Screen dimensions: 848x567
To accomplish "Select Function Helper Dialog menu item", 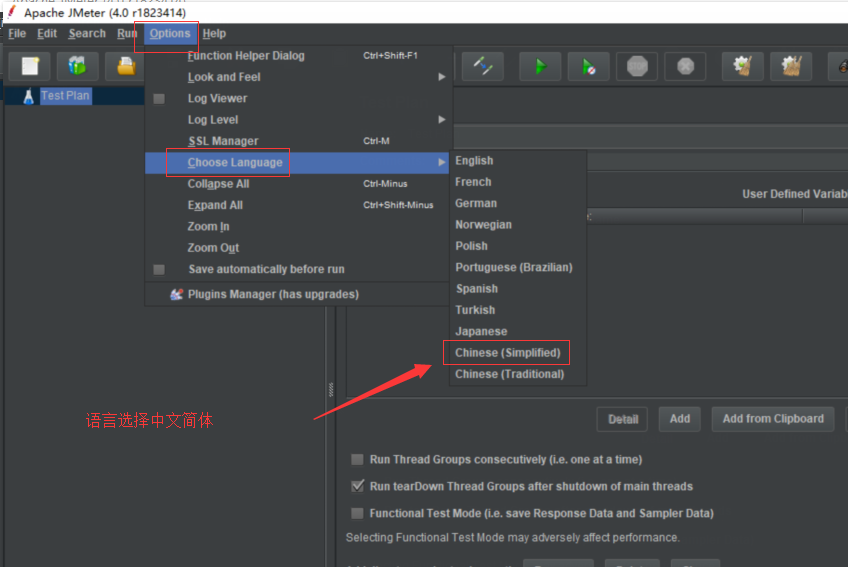I will coord(297,56).
